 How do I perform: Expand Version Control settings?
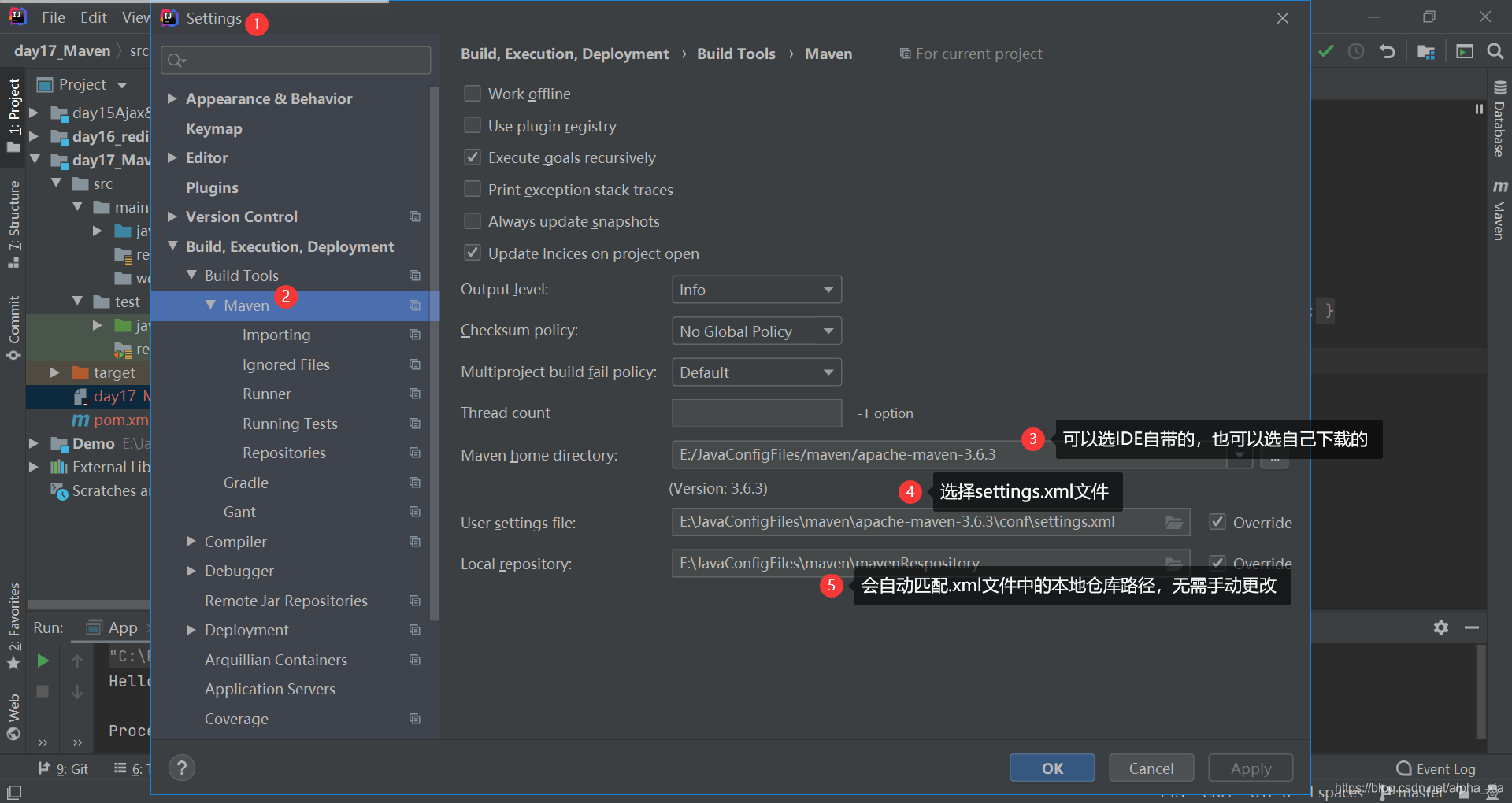point(172,216)
